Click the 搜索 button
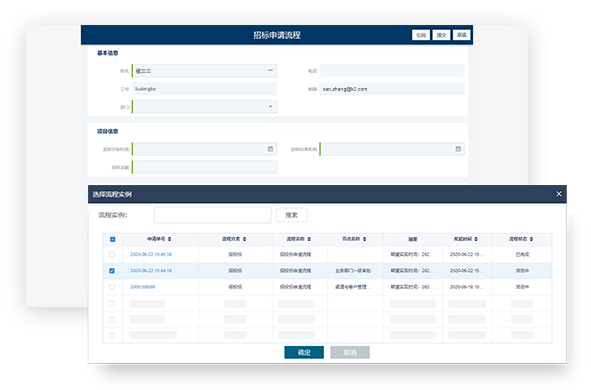The height and width of the screenshot is (390, 591). click(292, 215)
